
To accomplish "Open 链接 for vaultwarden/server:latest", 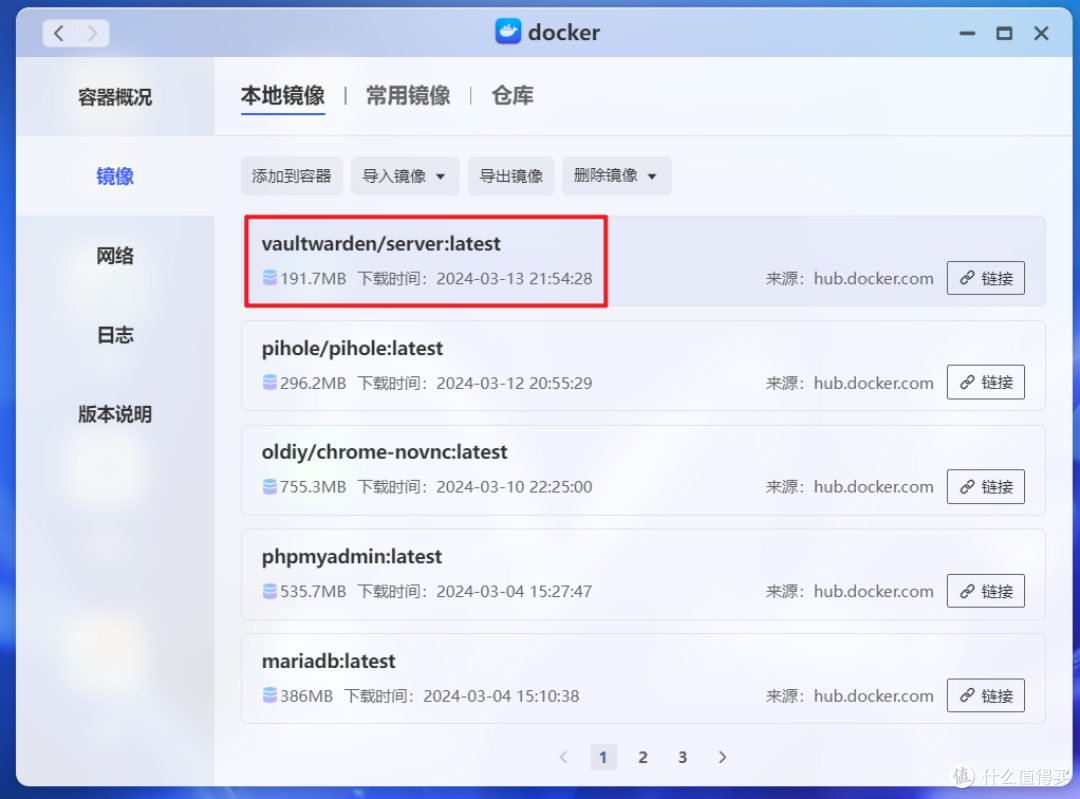I will pyautogui.click(x=986, y=278).
